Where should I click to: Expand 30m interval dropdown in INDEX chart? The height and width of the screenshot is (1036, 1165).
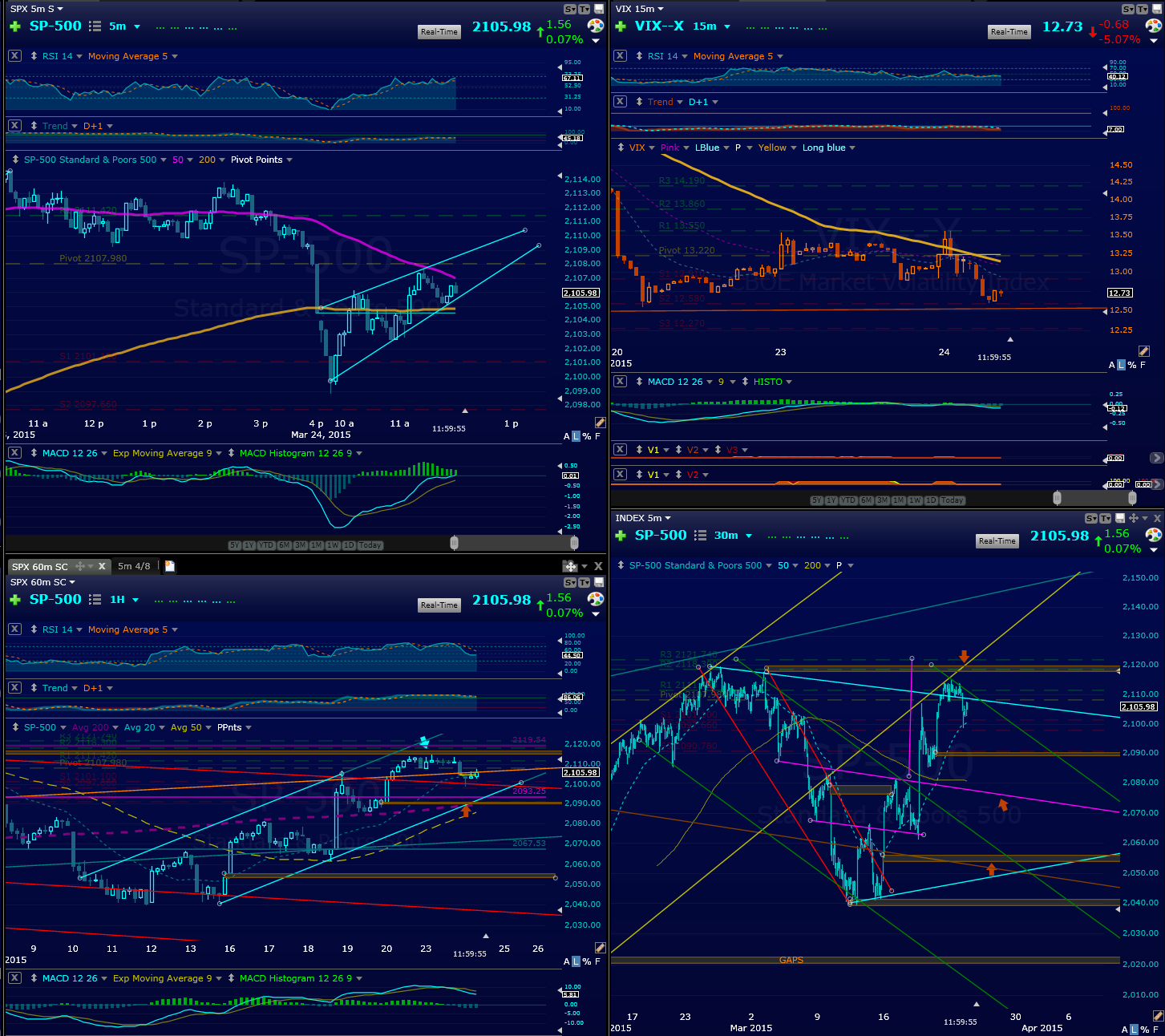click(749, 536)
